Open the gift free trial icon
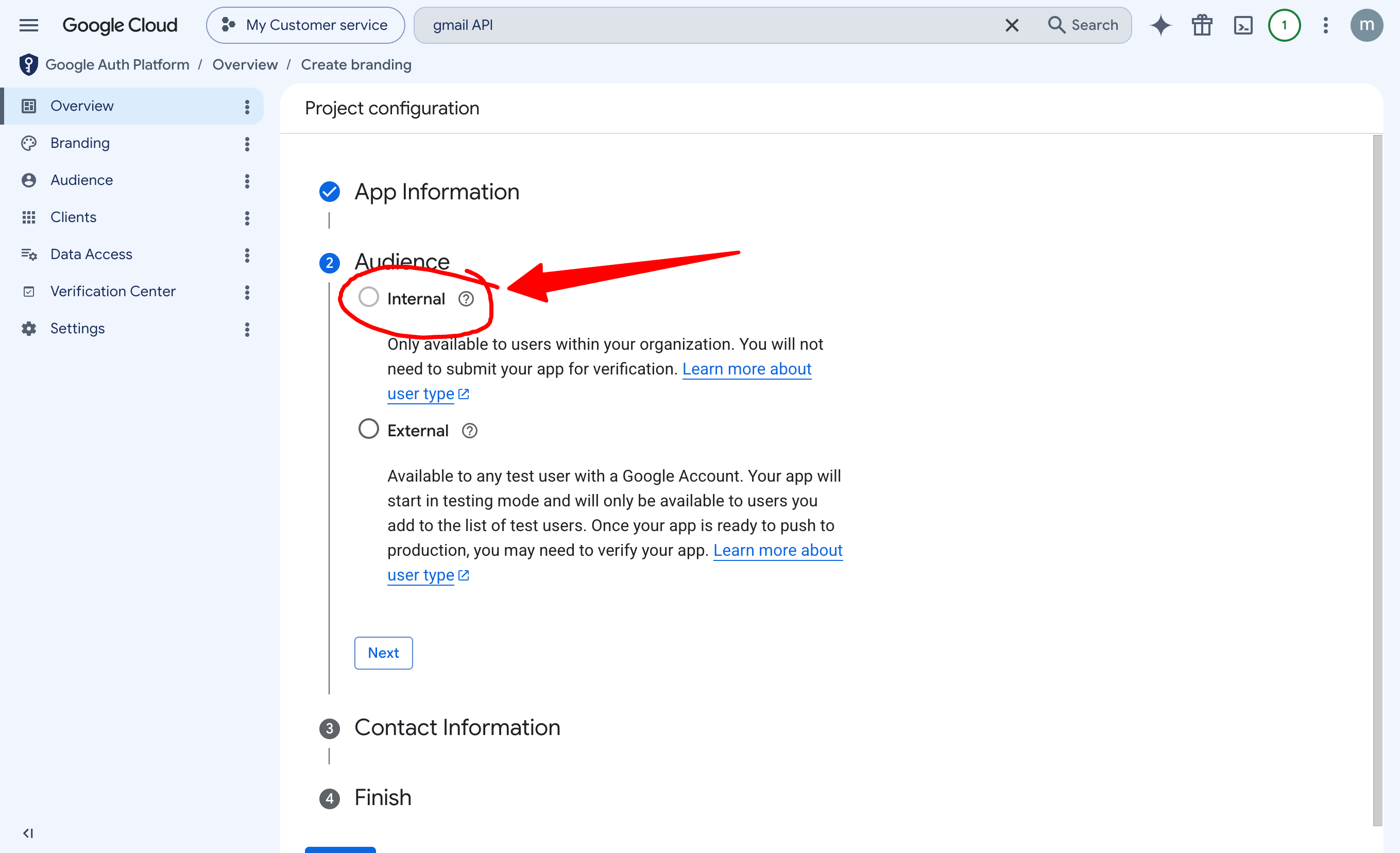This screenshot has width=1400, height=853. click(x=1202, y=25)
